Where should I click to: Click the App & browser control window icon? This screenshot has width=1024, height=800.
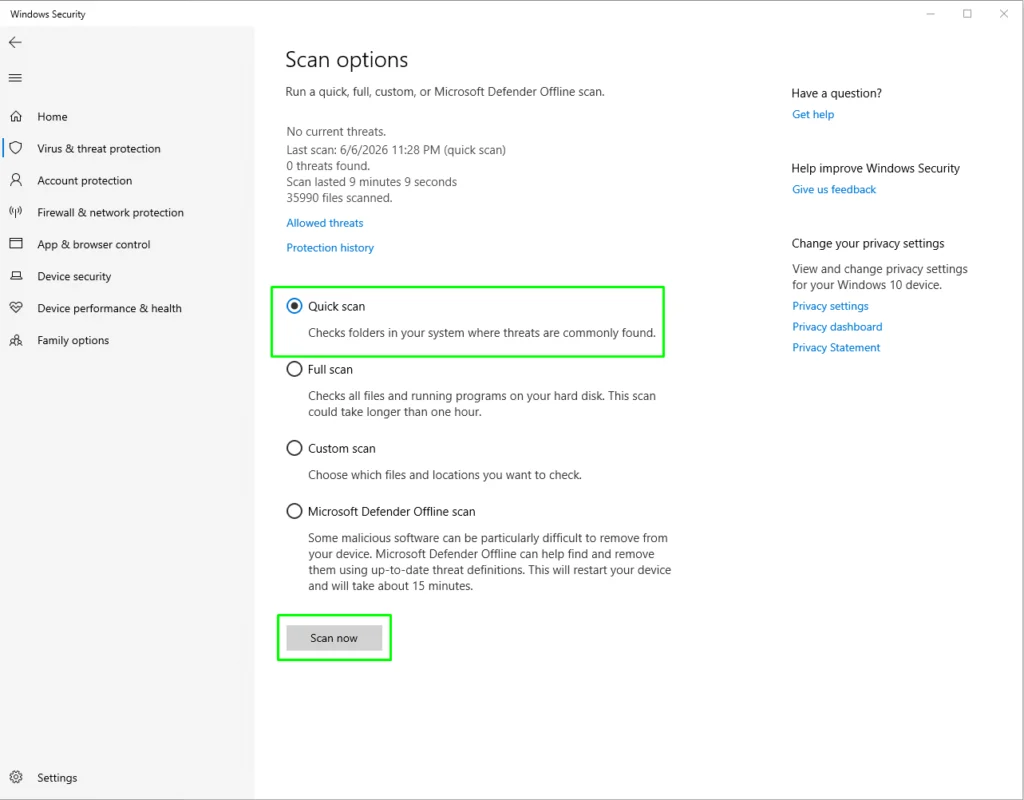point(16,244)
